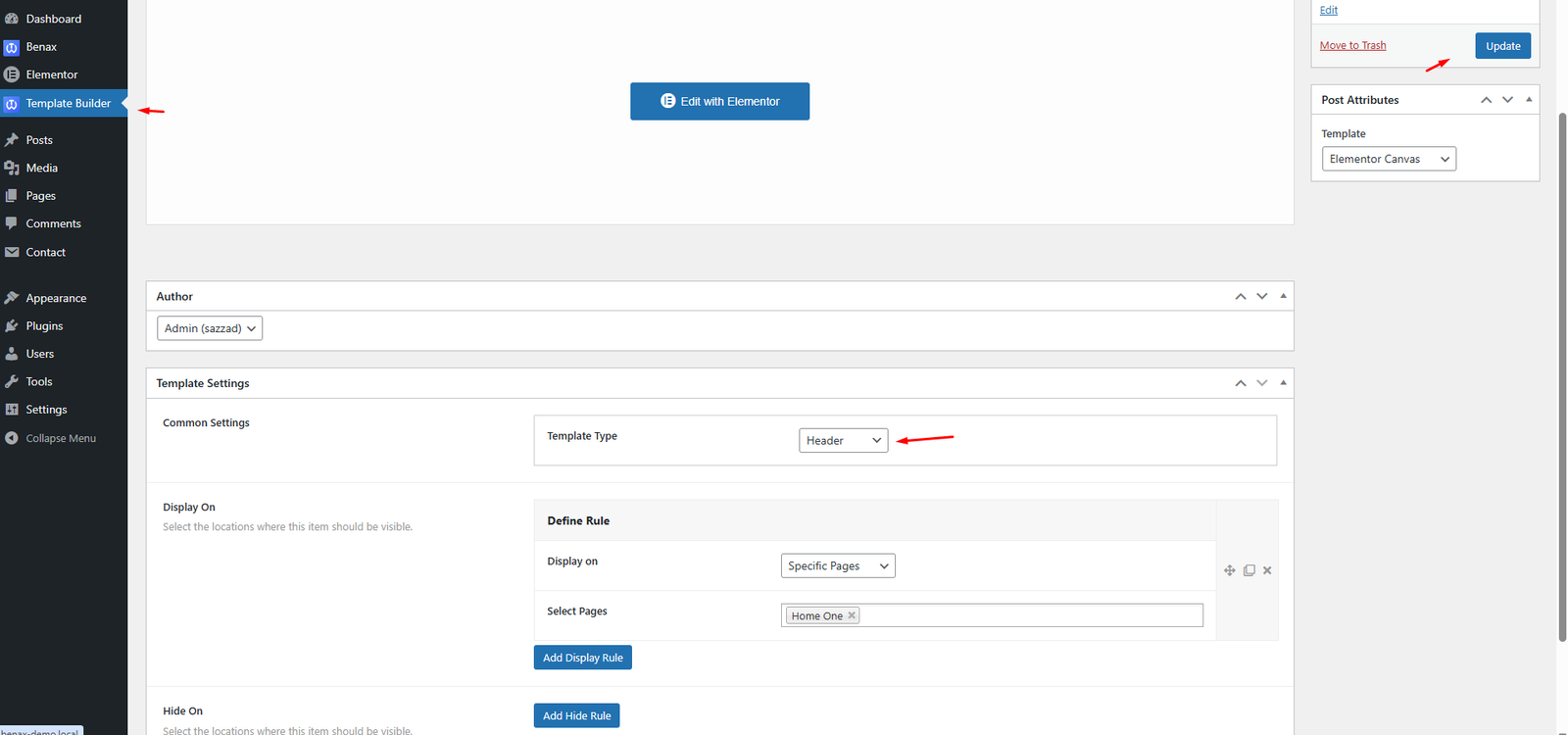
Task: Delete the display rule with the X icon
Action: (x=1267, y=570)
